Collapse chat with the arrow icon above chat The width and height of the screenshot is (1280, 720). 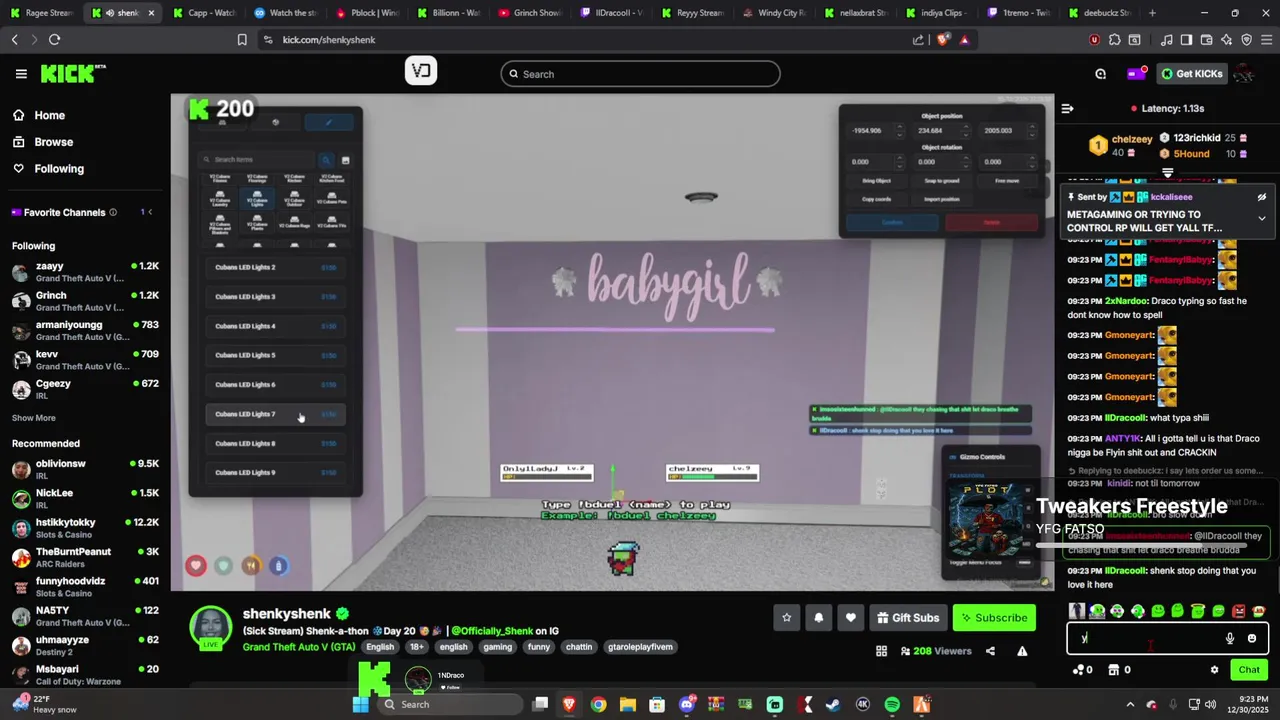click(1067, 108)
